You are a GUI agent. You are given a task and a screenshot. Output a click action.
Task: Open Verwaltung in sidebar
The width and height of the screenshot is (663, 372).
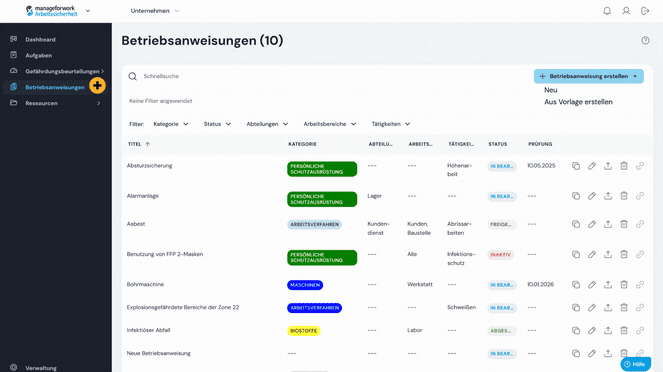coord(41,368)
